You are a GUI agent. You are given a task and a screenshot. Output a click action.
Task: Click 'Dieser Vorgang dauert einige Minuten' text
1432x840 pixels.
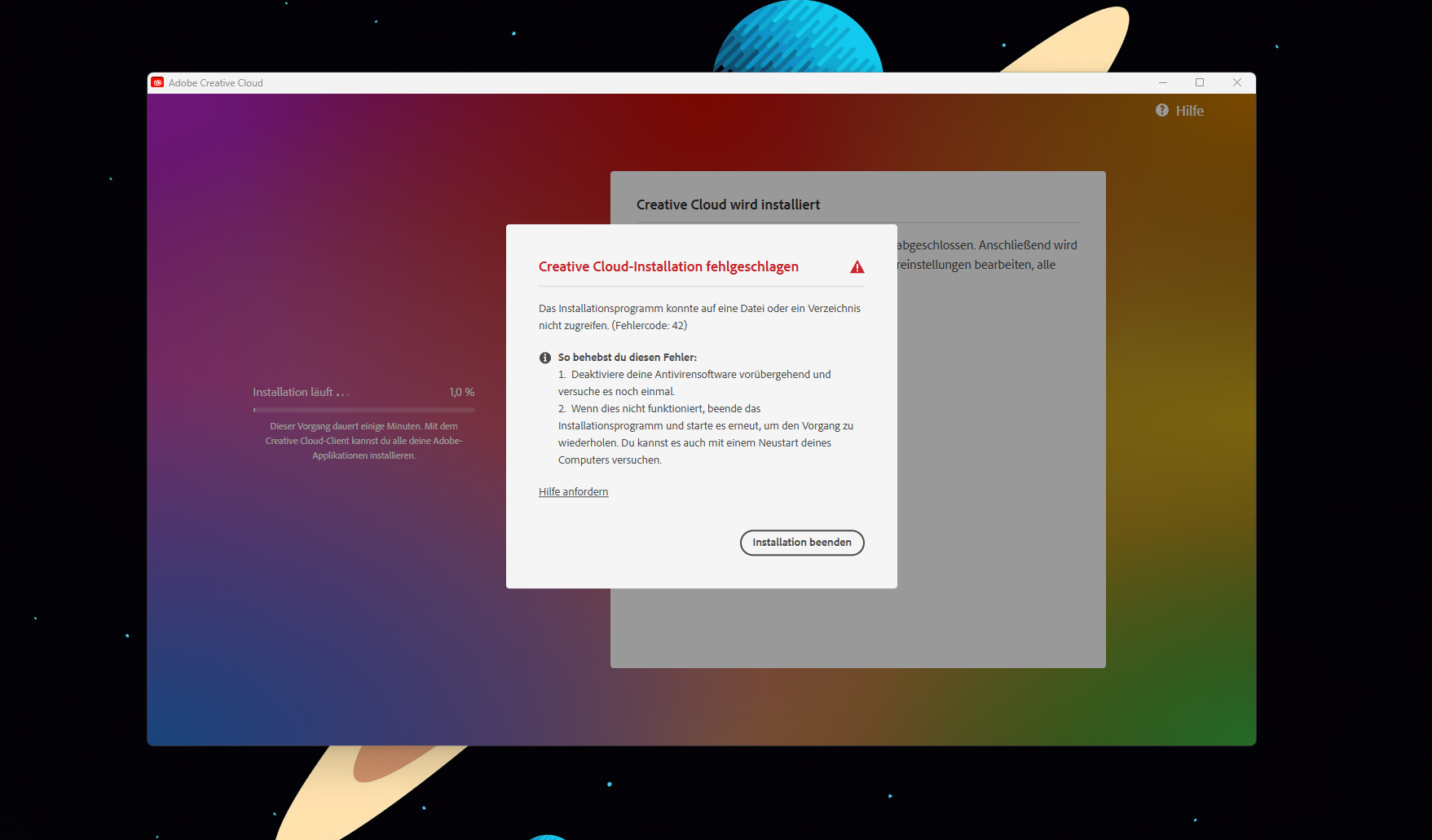coord(346,426)
